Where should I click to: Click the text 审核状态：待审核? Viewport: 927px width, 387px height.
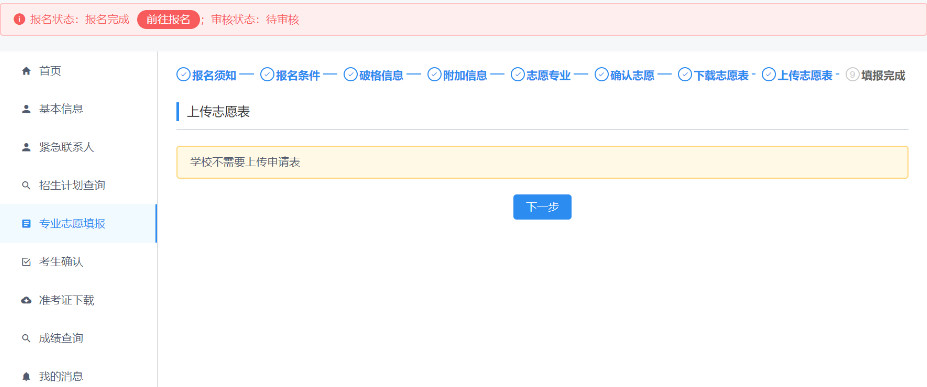(x=255, y=19)
